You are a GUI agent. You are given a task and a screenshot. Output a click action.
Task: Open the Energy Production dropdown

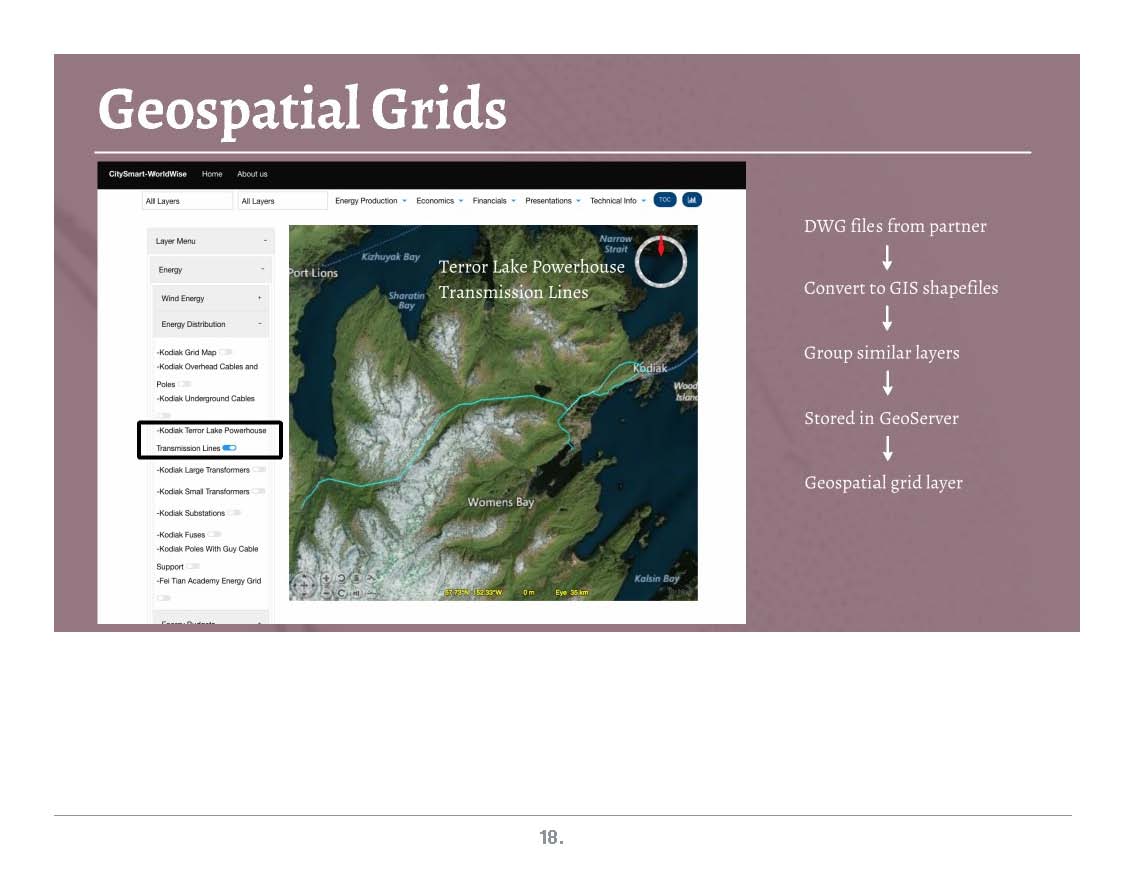click(370, 201)
